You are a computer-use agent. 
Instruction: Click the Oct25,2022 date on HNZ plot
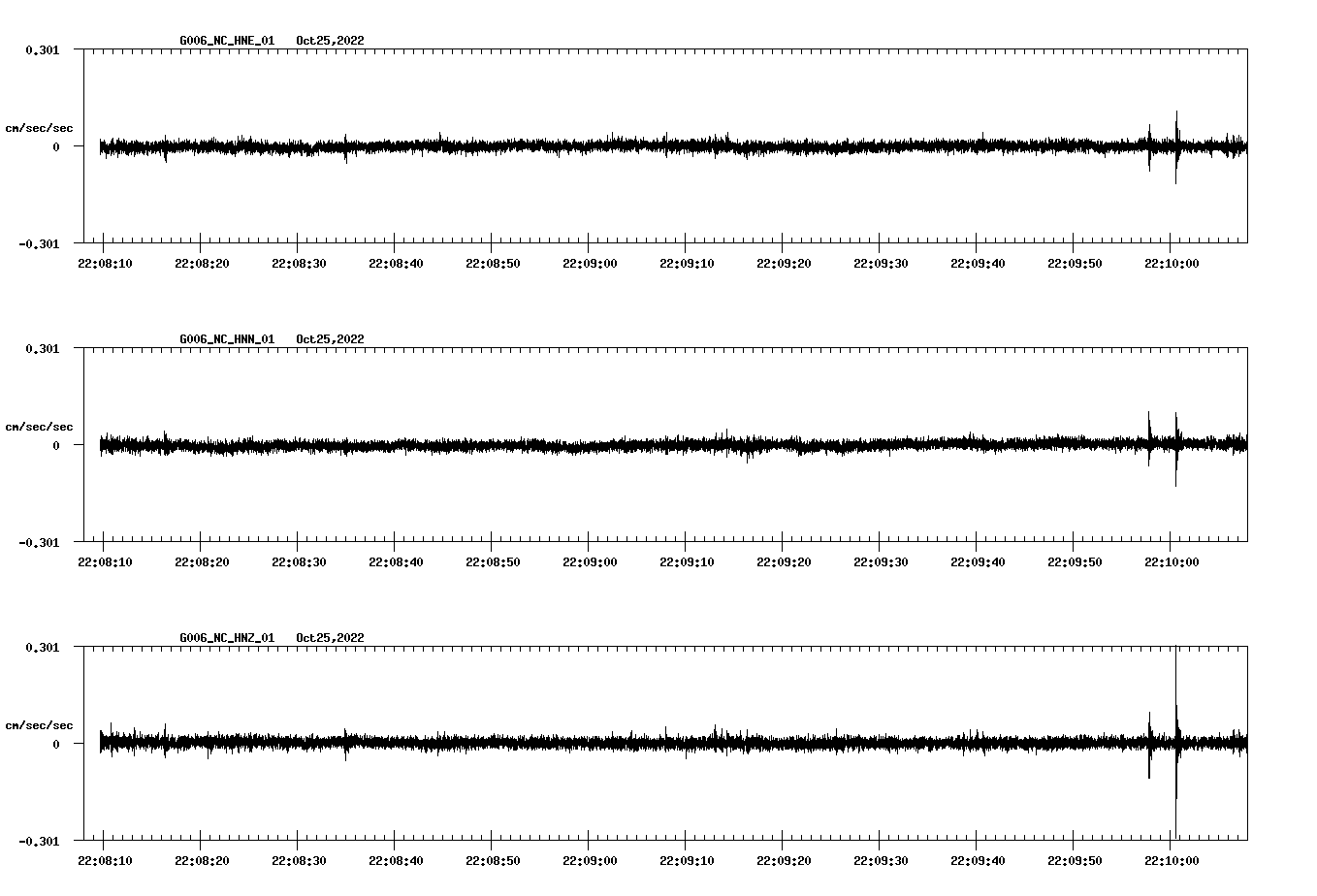[x=330, y=638]
